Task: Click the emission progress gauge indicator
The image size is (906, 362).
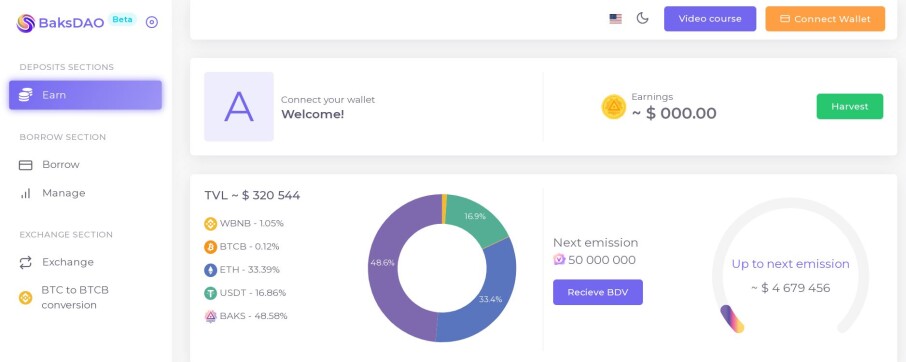Action: pyautogui.click(x=732, y=319)
